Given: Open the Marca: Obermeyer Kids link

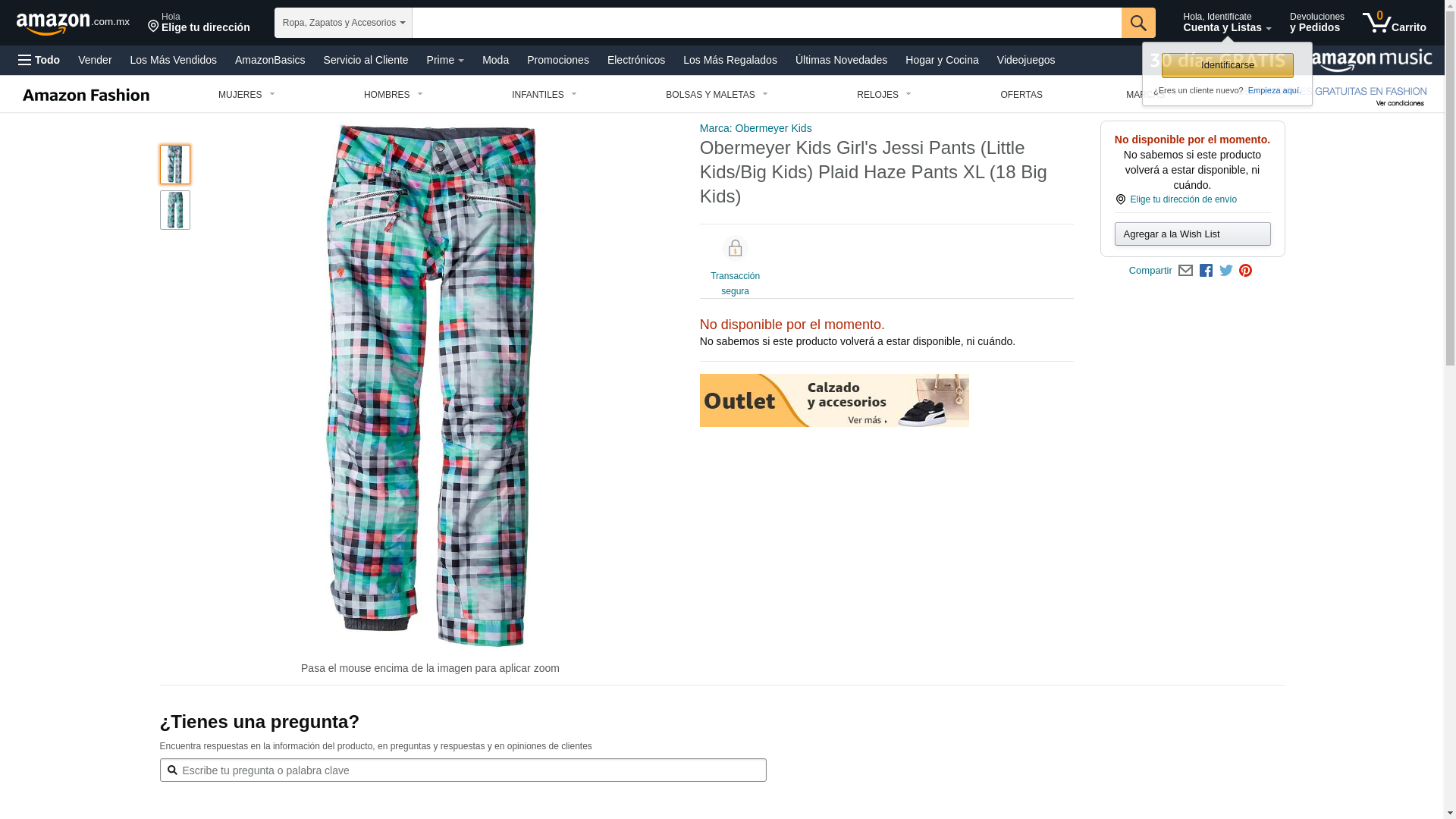Looking at the screenshot, I should 755,128.
